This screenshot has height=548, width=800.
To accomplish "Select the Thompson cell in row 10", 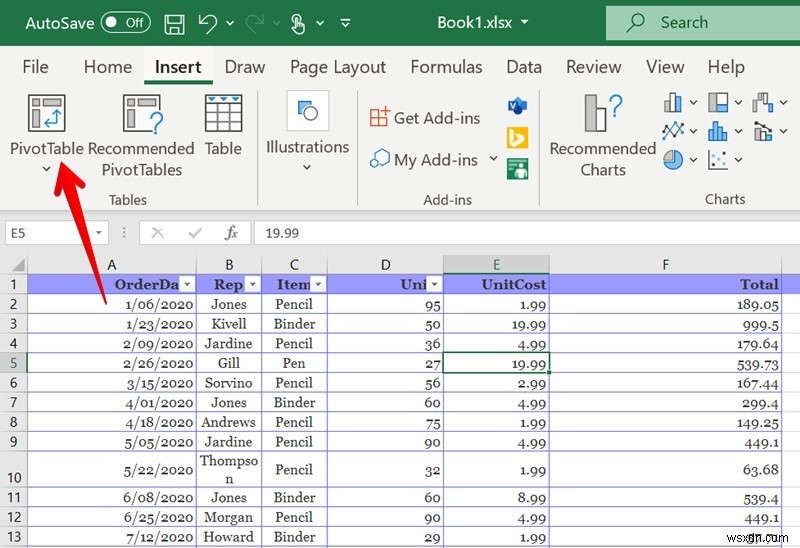I will point(229,469).
